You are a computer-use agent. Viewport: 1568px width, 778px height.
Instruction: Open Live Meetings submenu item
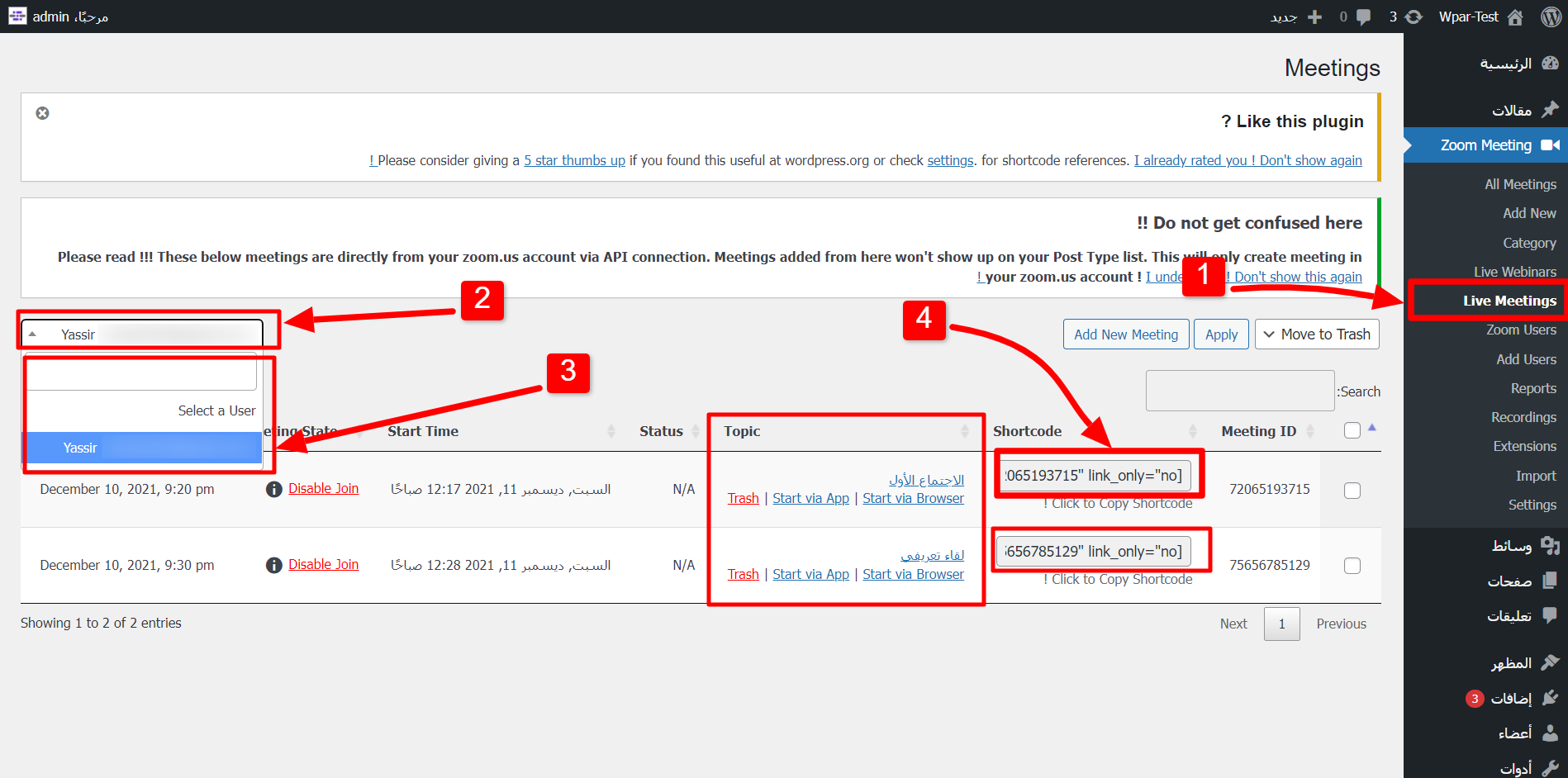click(x=1509, y=301)
